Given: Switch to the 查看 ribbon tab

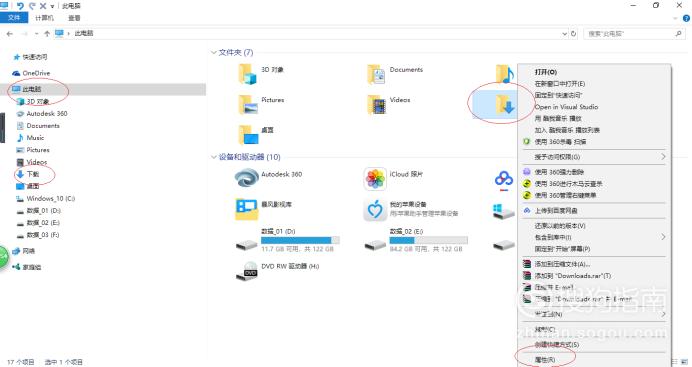Looking at the screenshot, I should coord(74,18).
